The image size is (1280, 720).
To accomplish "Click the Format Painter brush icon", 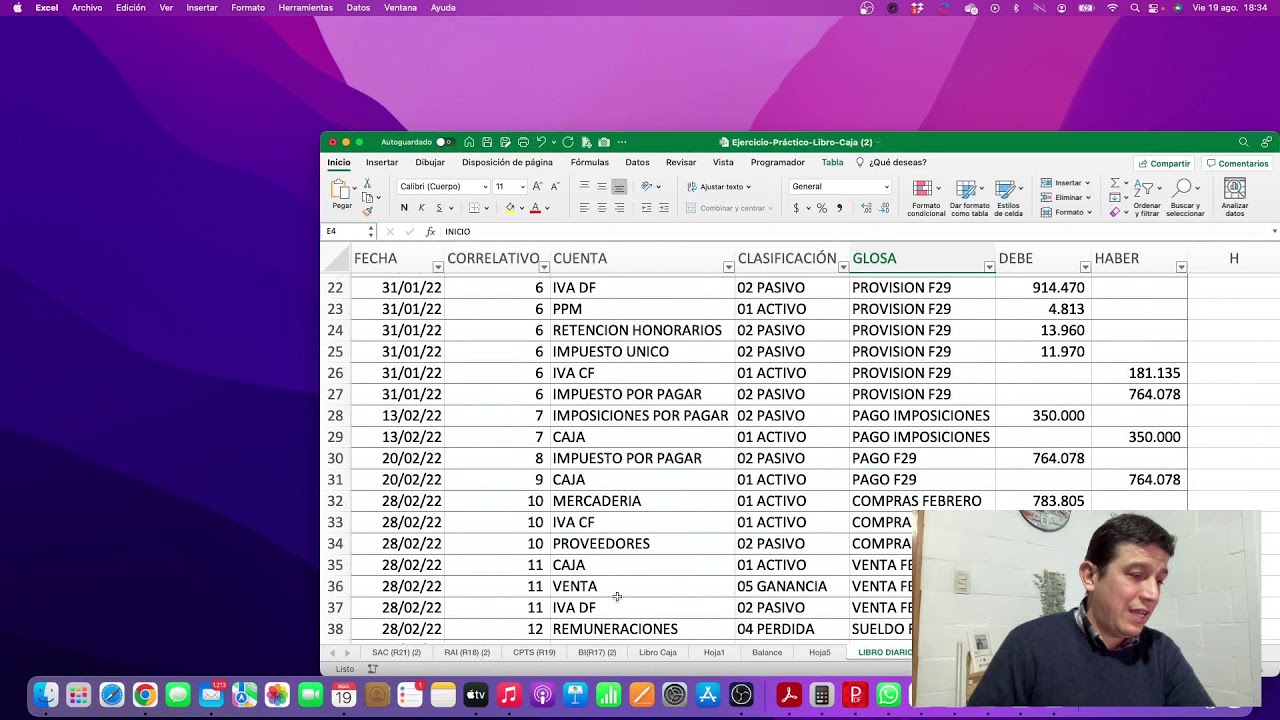I will (x=367, y=211).
